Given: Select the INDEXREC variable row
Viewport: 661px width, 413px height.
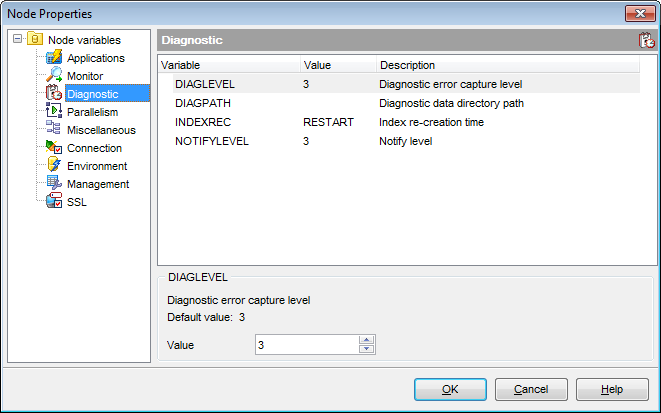Looking at the screenshot, I should [x=203, y=121].
